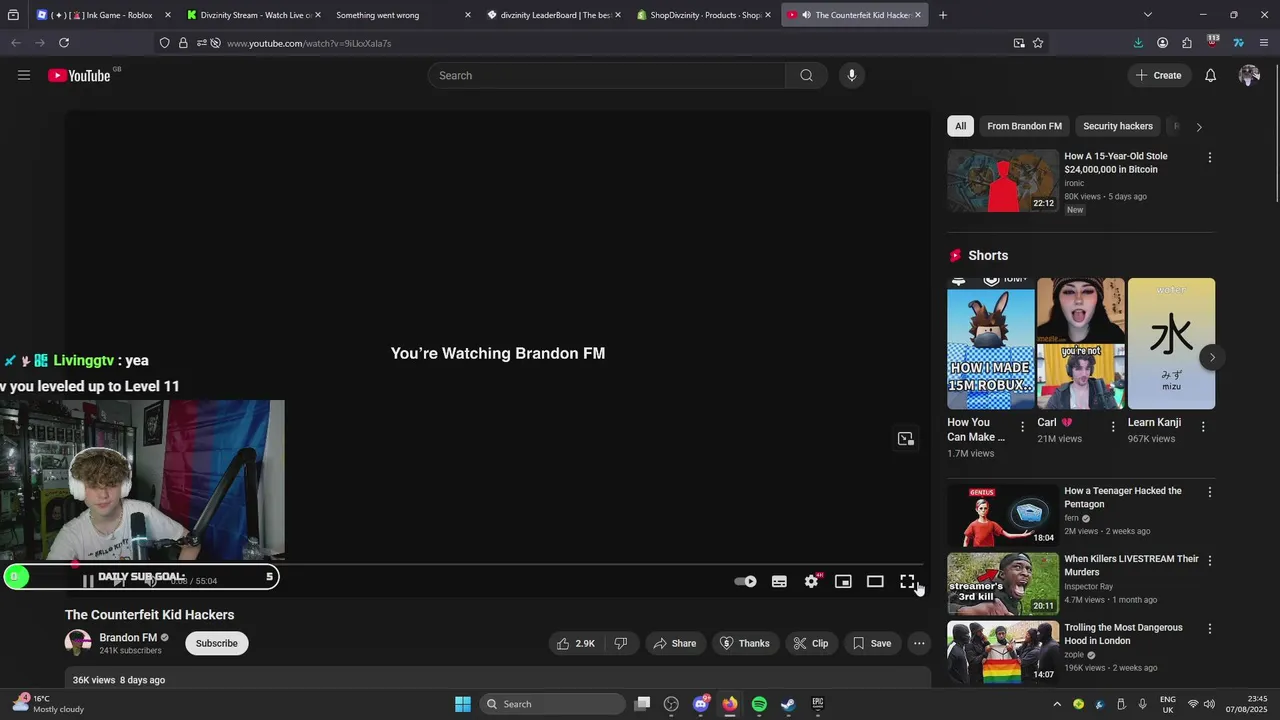The height and width of the screenshot is (720, 1280).
Task: Like the video with thumbs up
Action: pyautogui.click(x=576, y=643)
